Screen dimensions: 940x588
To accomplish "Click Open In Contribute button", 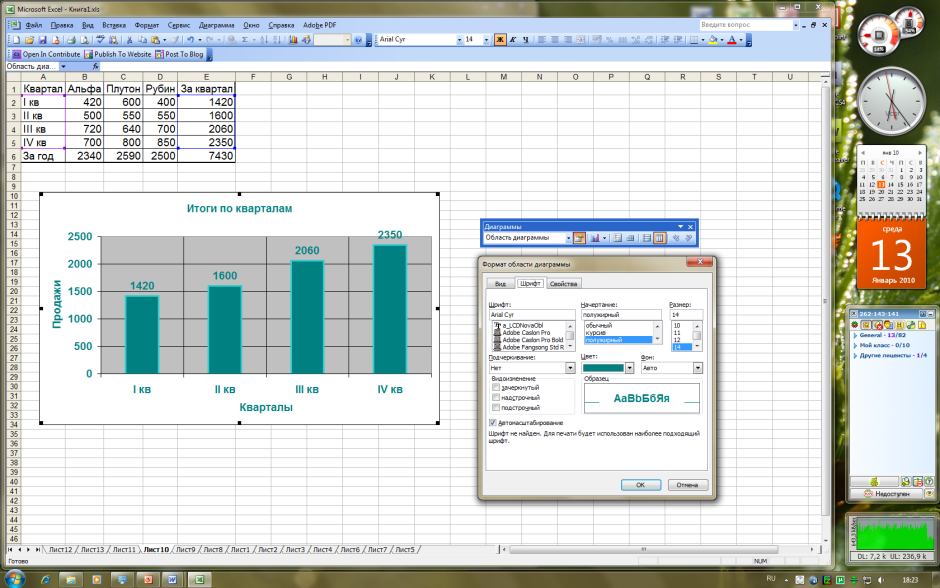I will pyautogui.click(x=47, y=54).
